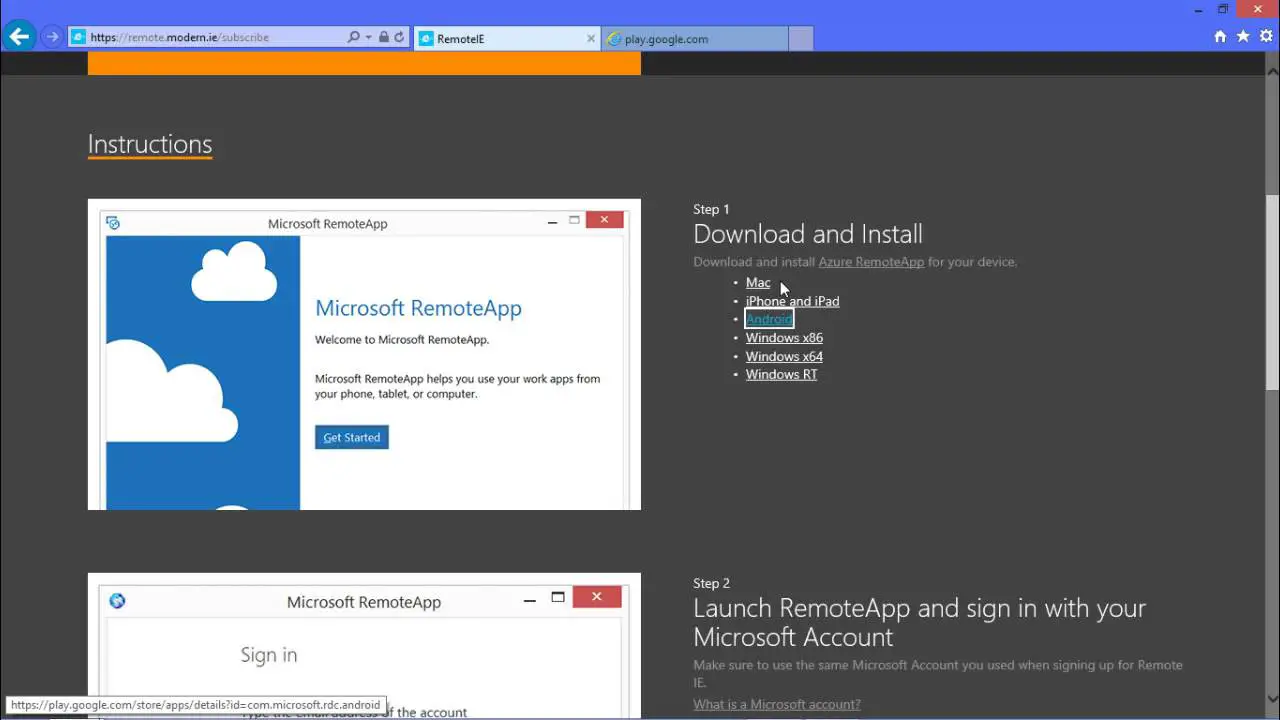Screen dimensions: 1280x720
Task: Open the What is a Microsoft account link
Action: (777, 704)
